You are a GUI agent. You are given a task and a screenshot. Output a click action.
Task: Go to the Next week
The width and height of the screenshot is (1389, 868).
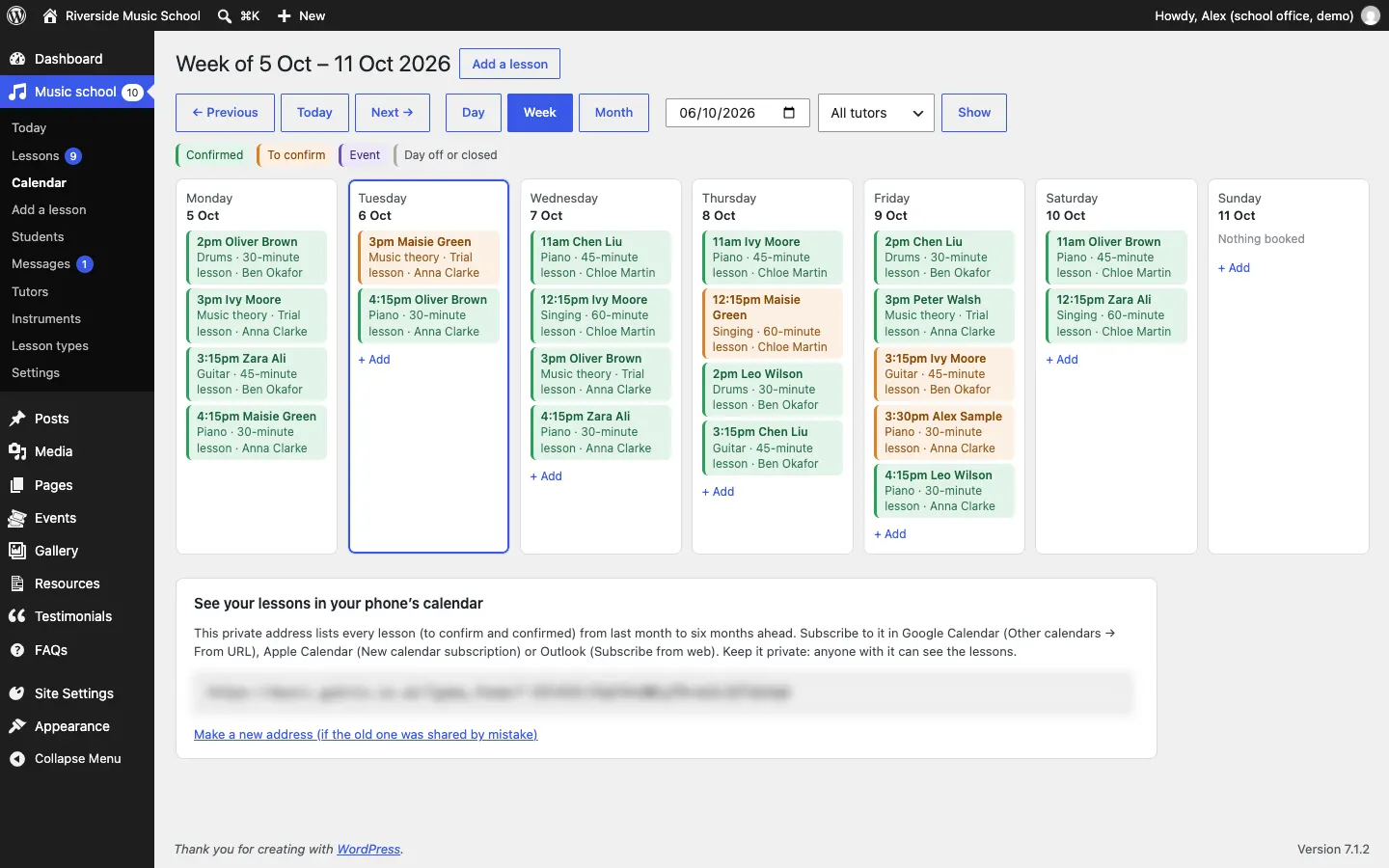point(393,113)
